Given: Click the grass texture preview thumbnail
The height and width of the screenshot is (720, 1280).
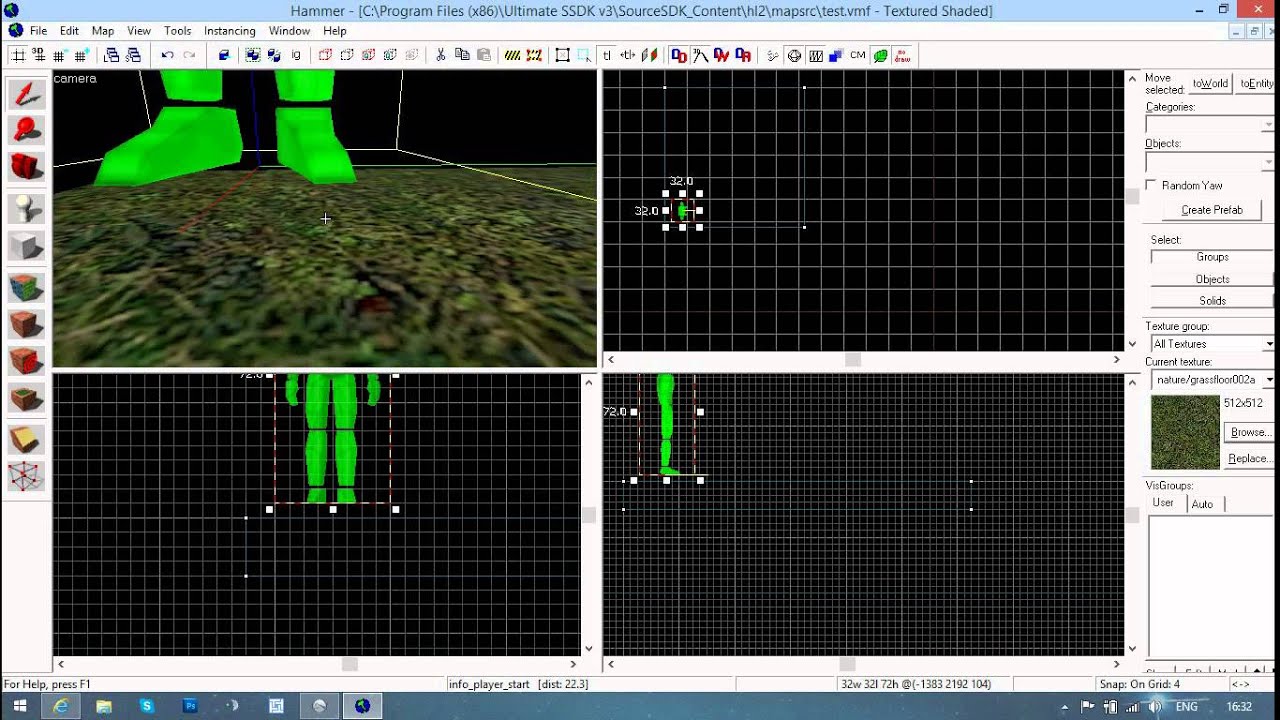Looking at the screenshot, I should (x=1185, y=432).
